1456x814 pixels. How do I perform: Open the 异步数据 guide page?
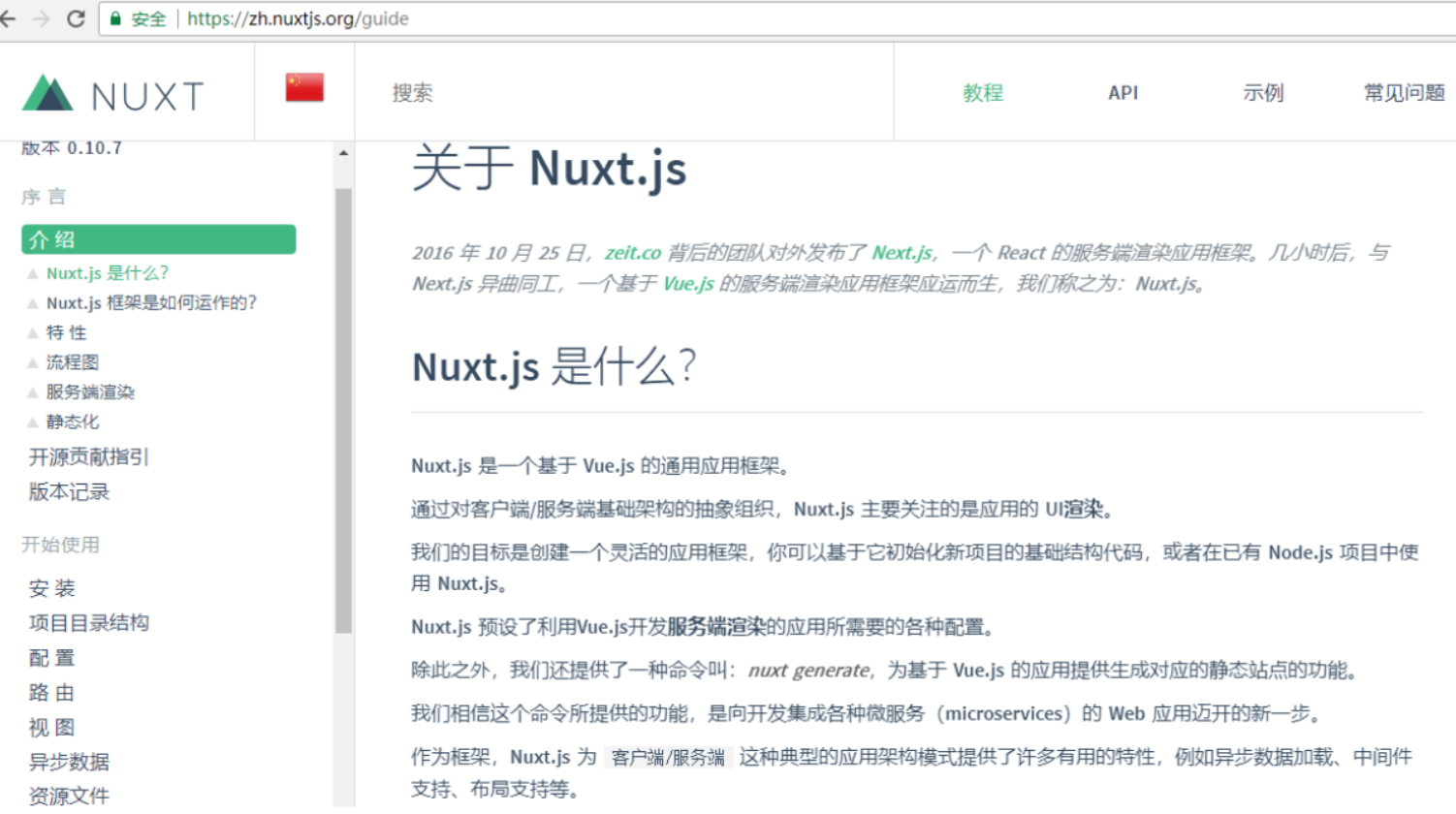(69, 762)
